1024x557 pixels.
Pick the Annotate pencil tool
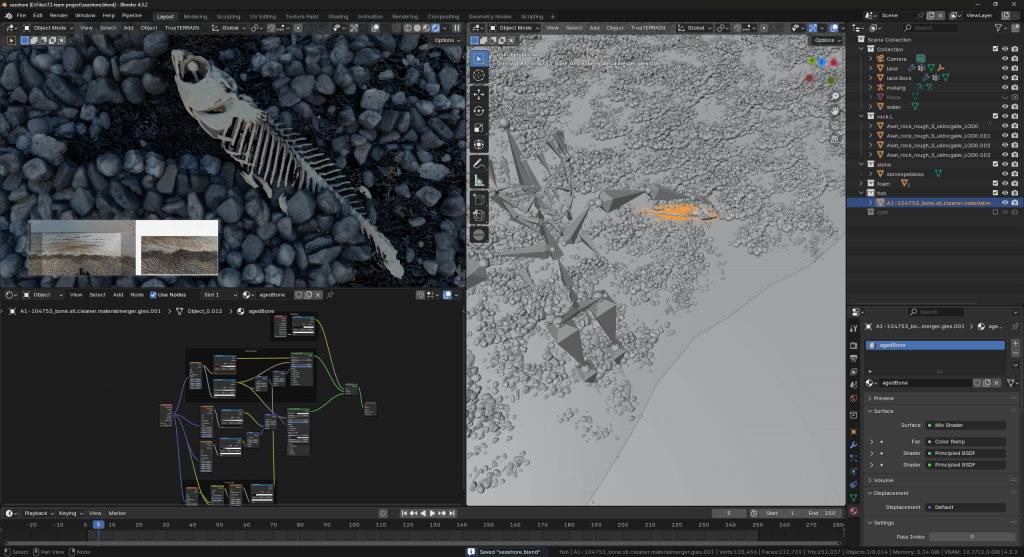click(x=478, y=163)
